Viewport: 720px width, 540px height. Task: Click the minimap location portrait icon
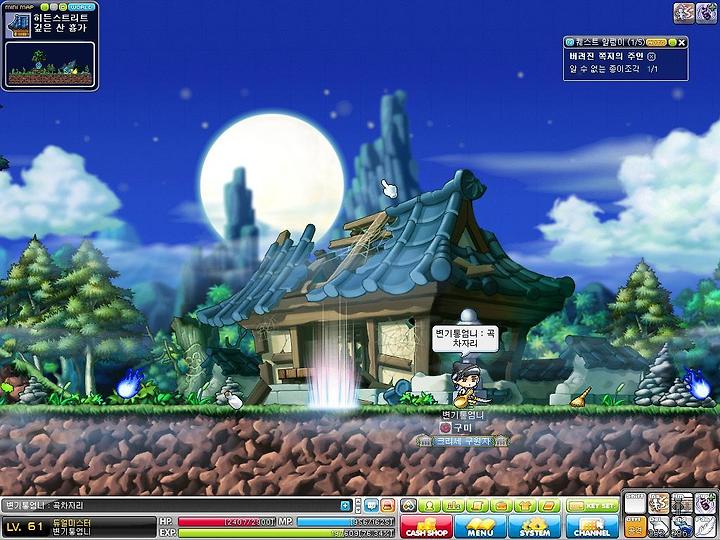[18, 25]
